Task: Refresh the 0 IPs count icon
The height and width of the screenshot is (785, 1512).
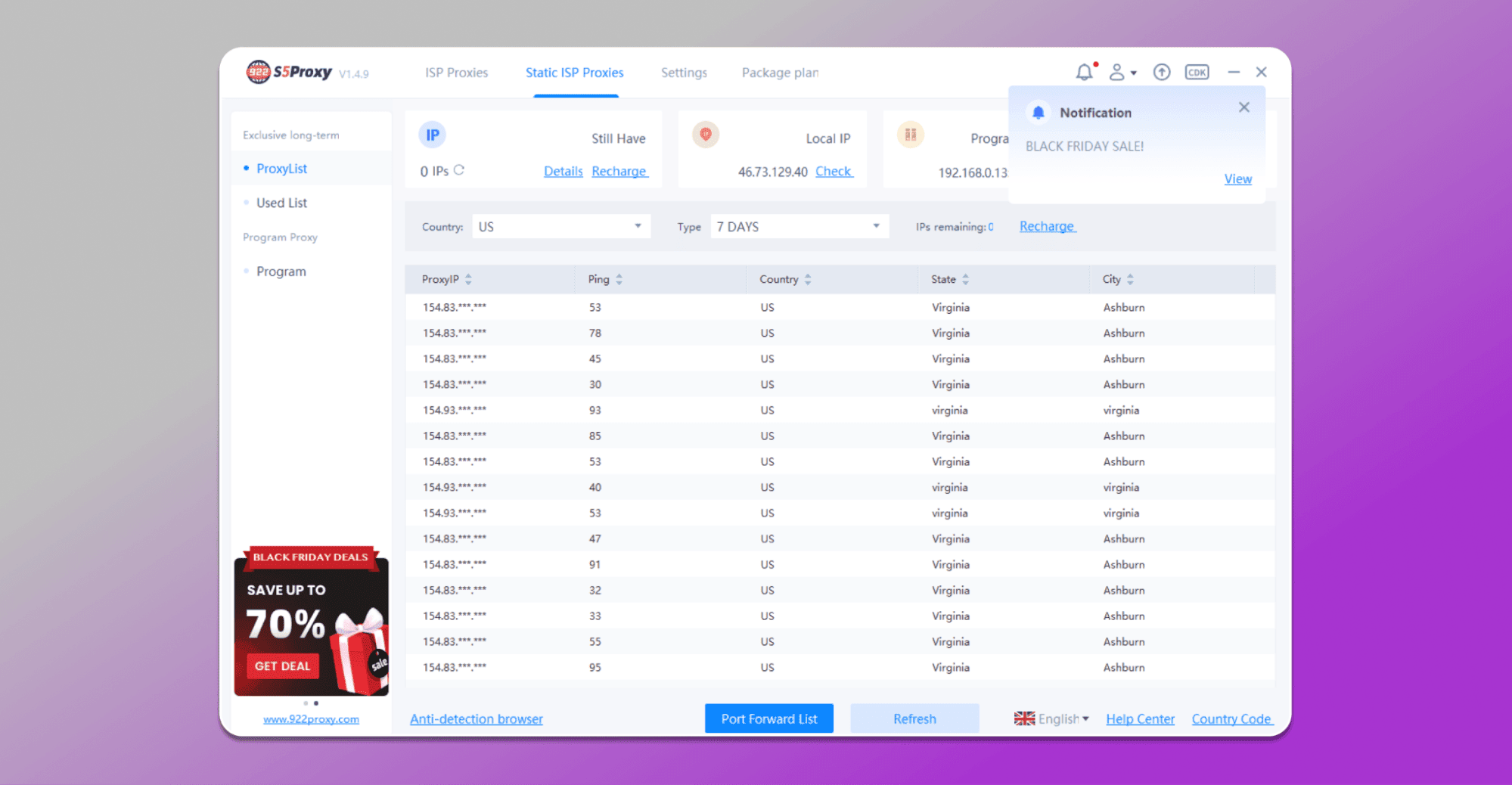Action: (x=459, y=170)
